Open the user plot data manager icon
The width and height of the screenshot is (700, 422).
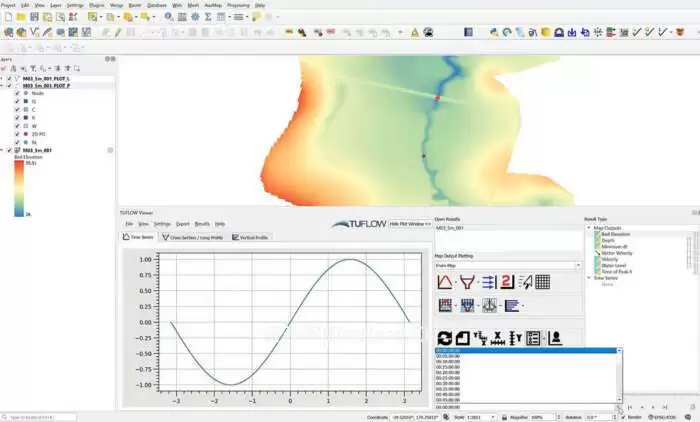pos(555,338)
